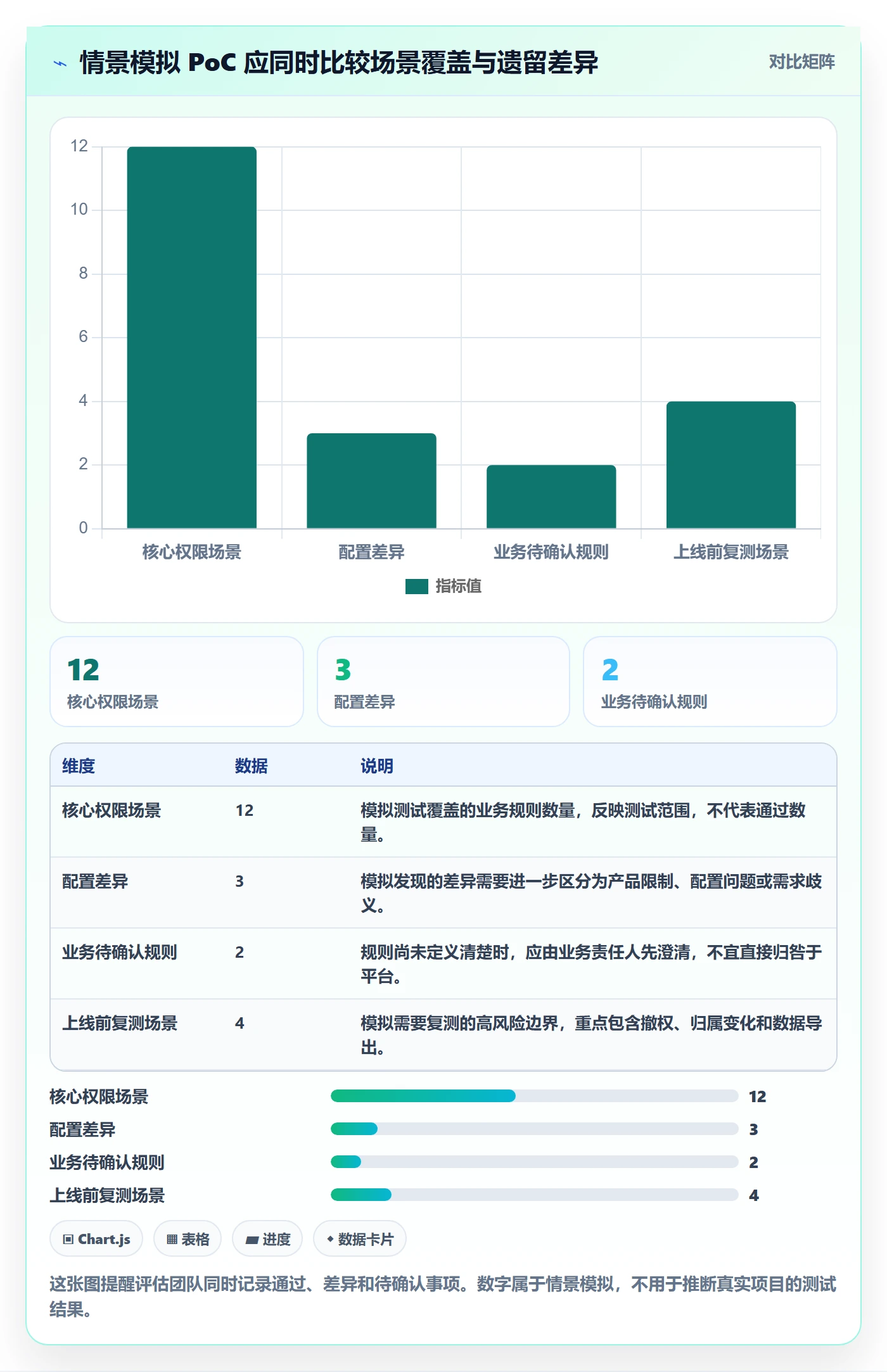Viewport: 887px width, 1372px height.
Task: Click the 业务待确认规则 x-axis label
Action: pos(551,552)
